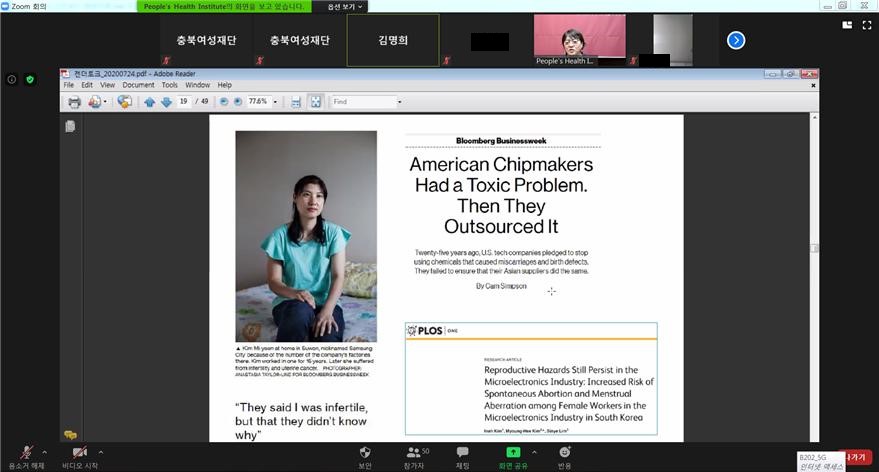
Task: Click the next participants blue arrow button
Action: click(x=736, y=40)
